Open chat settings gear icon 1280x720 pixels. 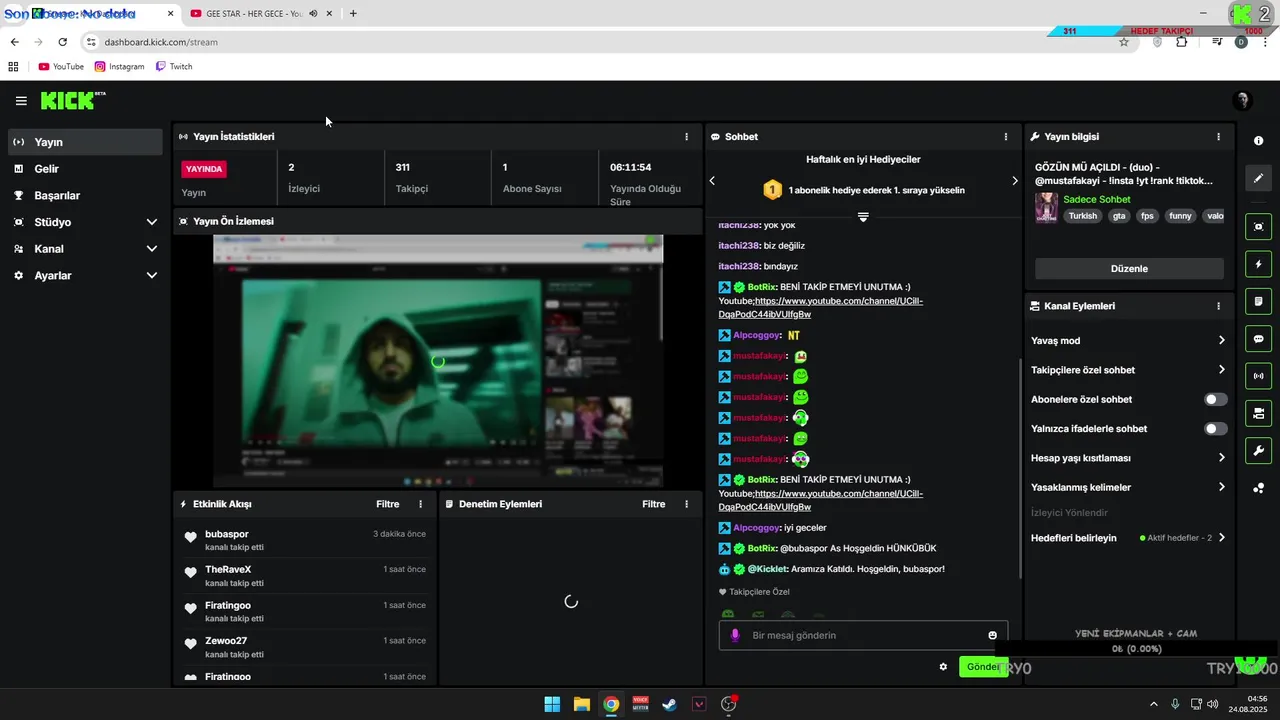coord(943,667)
